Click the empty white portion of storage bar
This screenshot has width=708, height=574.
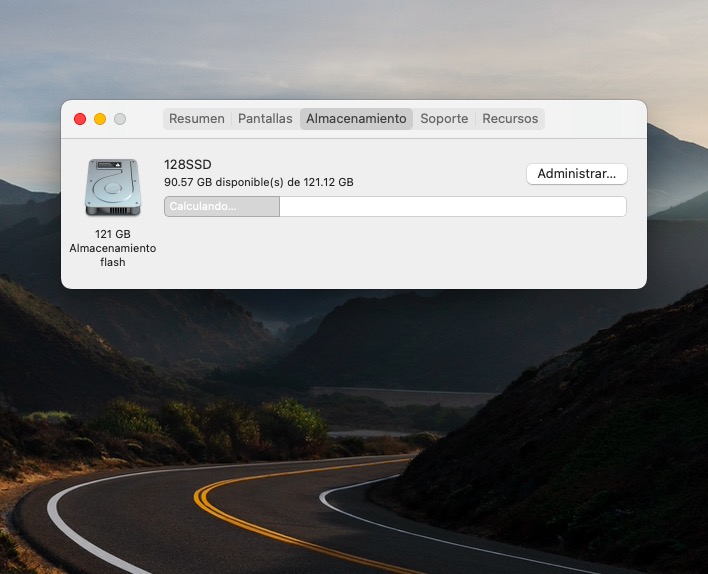452,207
